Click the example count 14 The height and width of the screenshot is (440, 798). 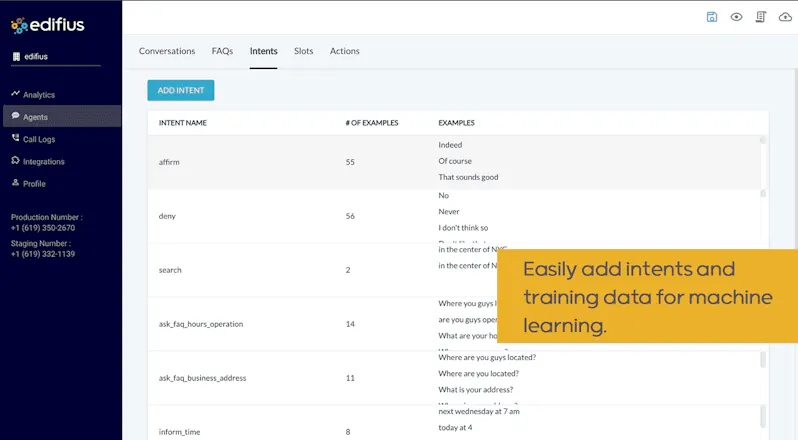click(x=350, y=324)
